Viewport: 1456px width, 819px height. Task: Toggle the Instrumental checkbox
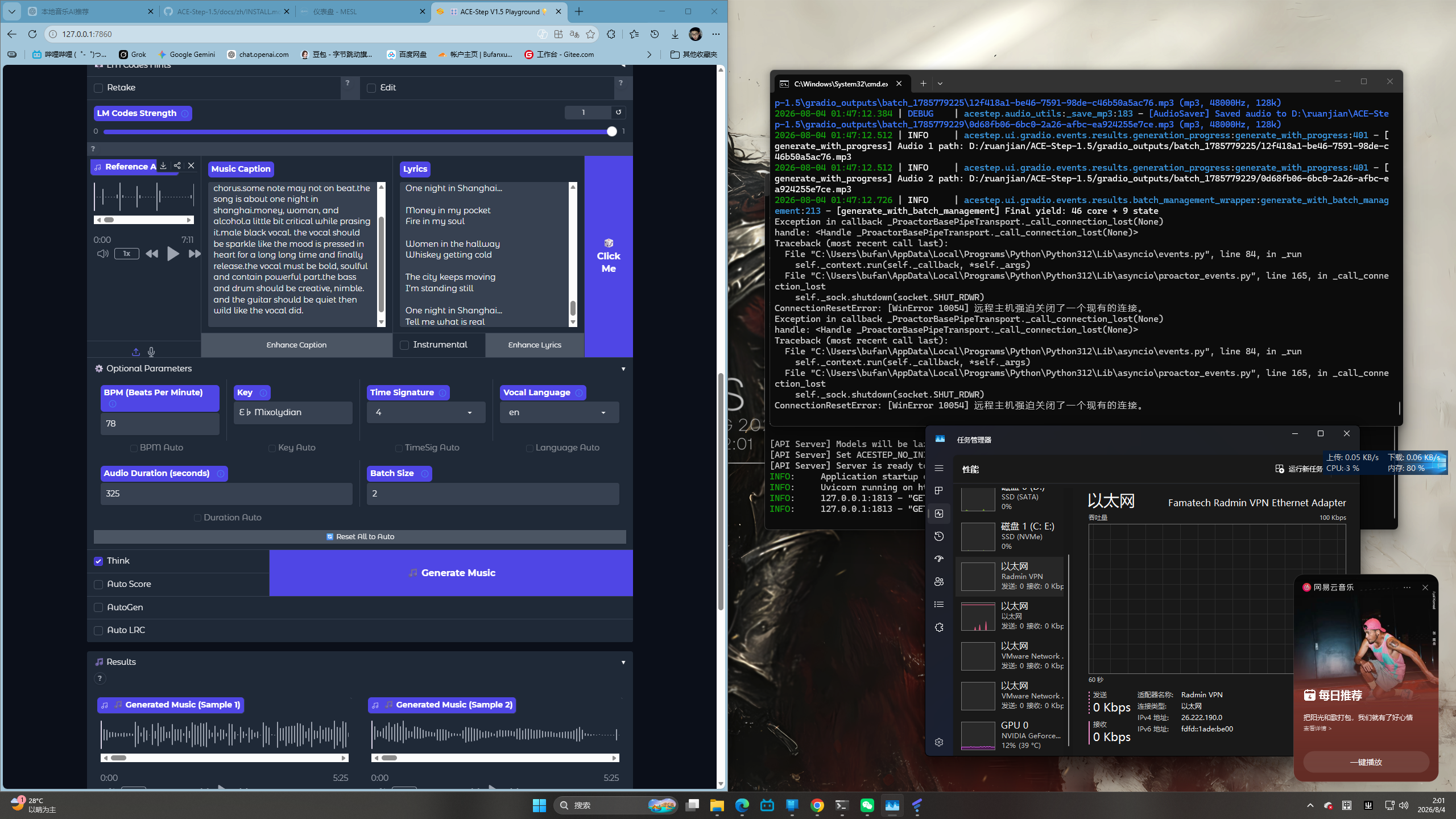click(404, 345)
